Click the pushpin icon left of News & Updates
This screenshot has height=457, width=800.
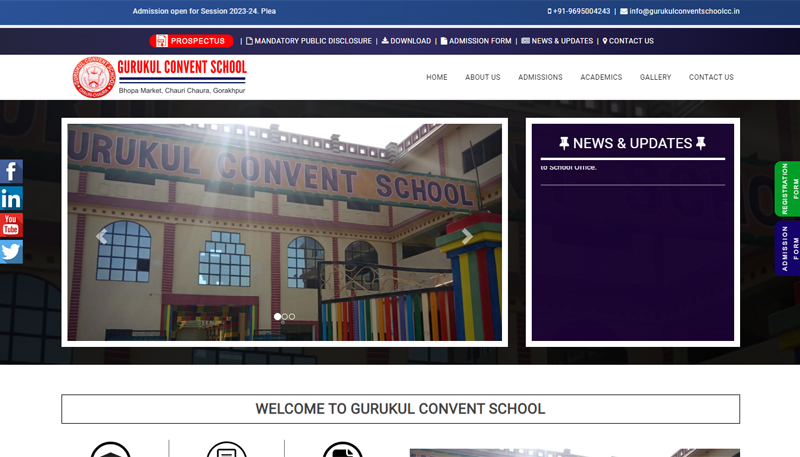(564, 143)
